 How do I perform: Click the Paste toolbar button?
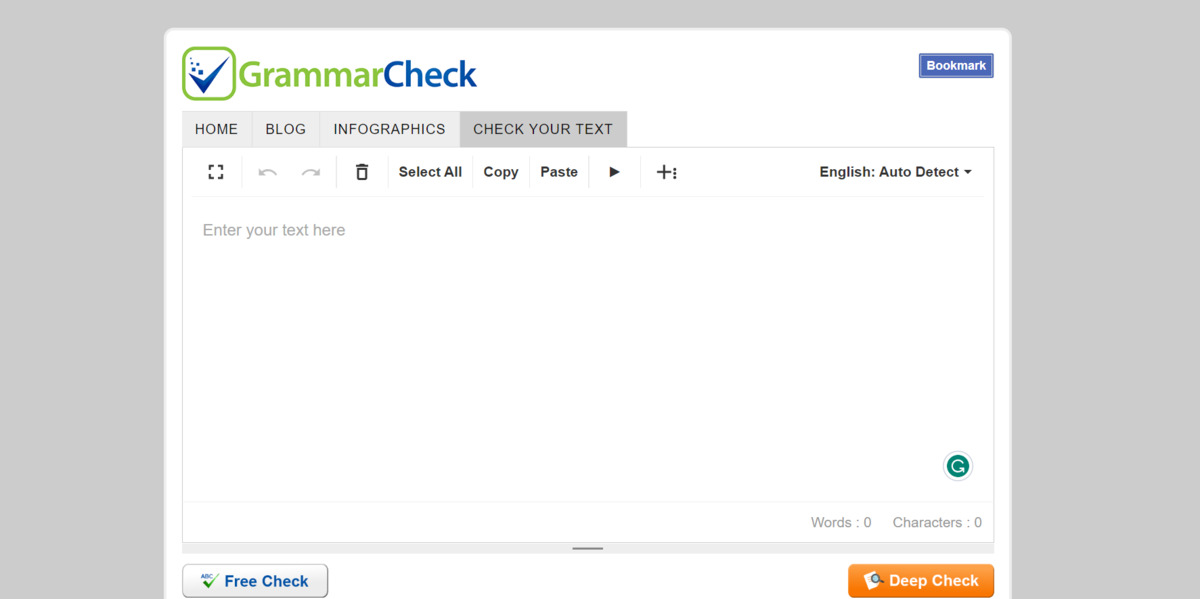pyautogui.click(x=559, y=172)
